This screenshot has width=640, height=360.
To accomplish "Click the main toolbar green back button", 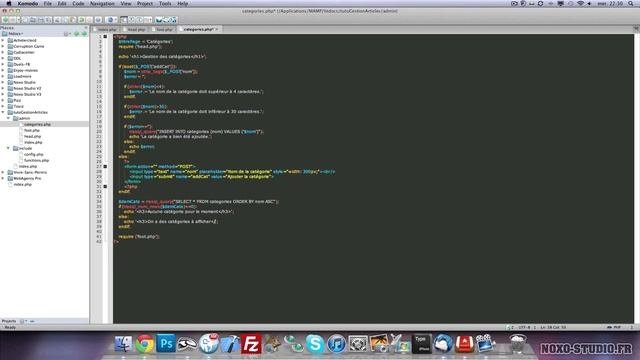I will pyautogui.click(x=5, y=20).
